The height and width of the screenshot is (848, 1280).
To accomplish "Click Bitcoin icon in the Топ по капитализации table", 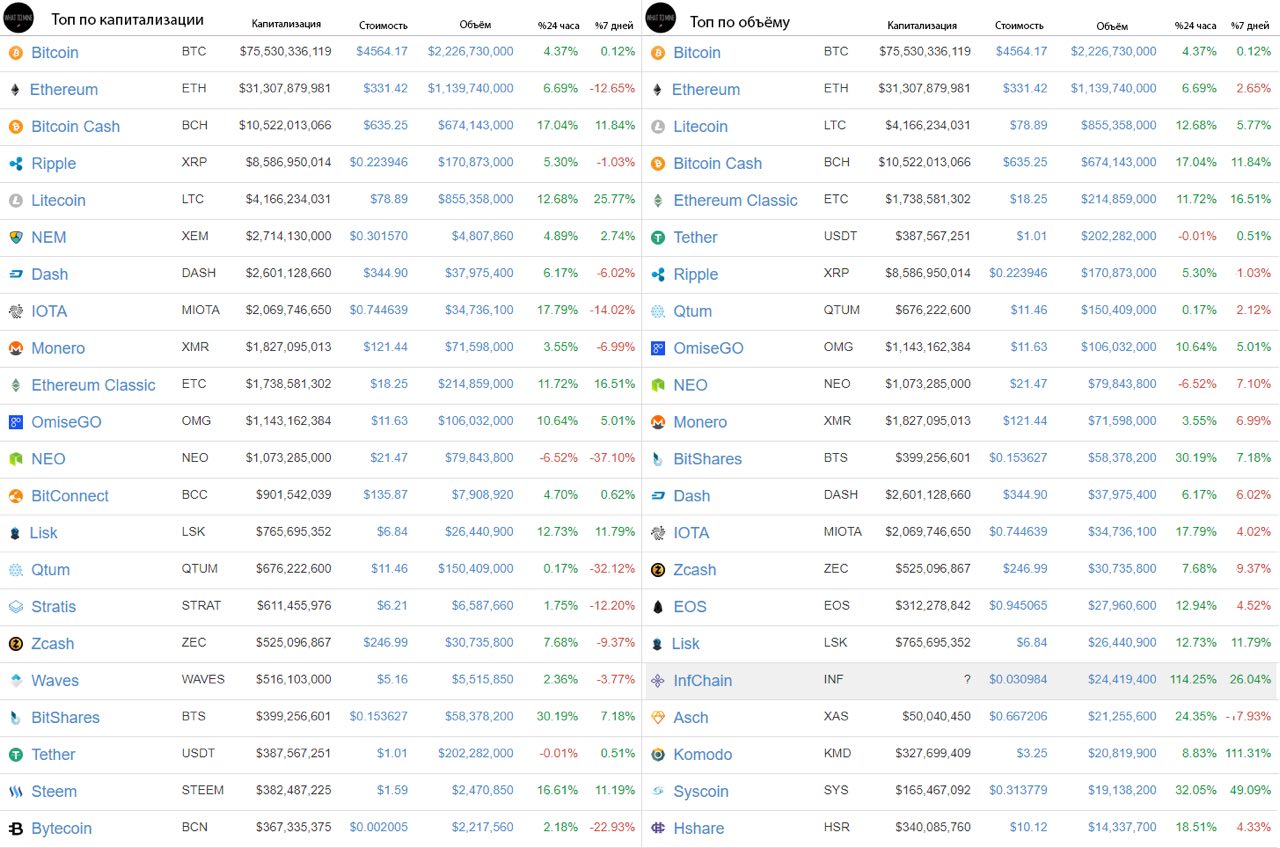I will 15,52.
